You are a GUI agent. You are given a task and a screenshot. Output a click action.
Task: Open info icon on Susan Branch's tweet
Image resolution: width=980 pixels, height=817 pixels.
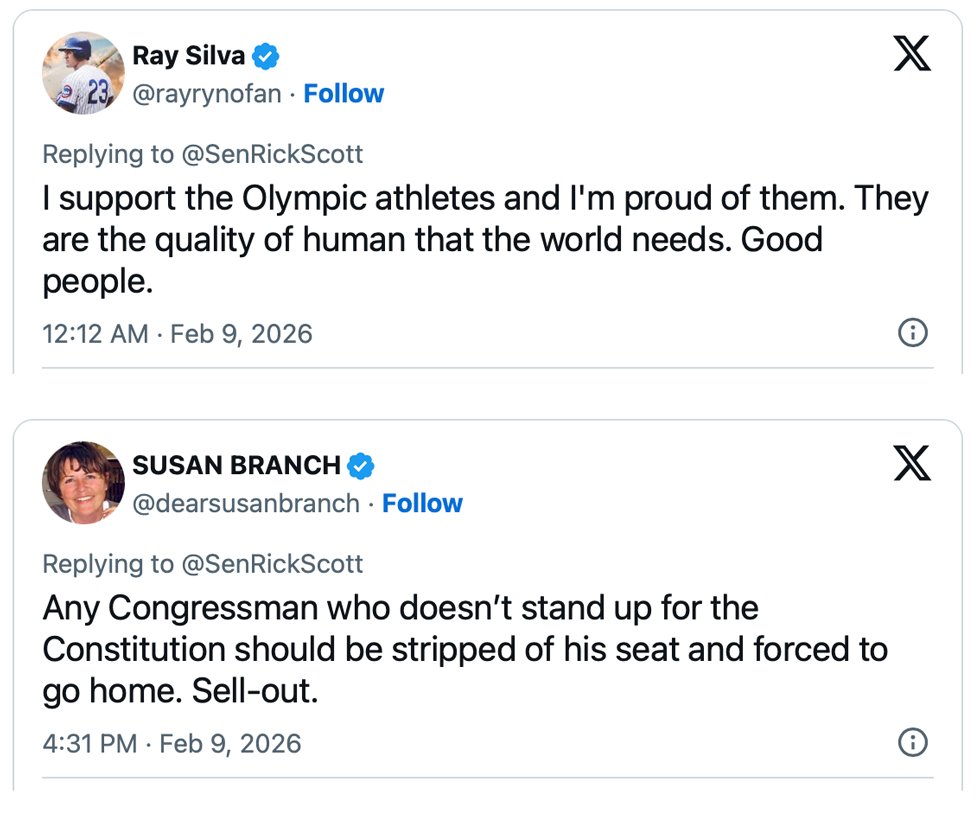tap(913, 743)
